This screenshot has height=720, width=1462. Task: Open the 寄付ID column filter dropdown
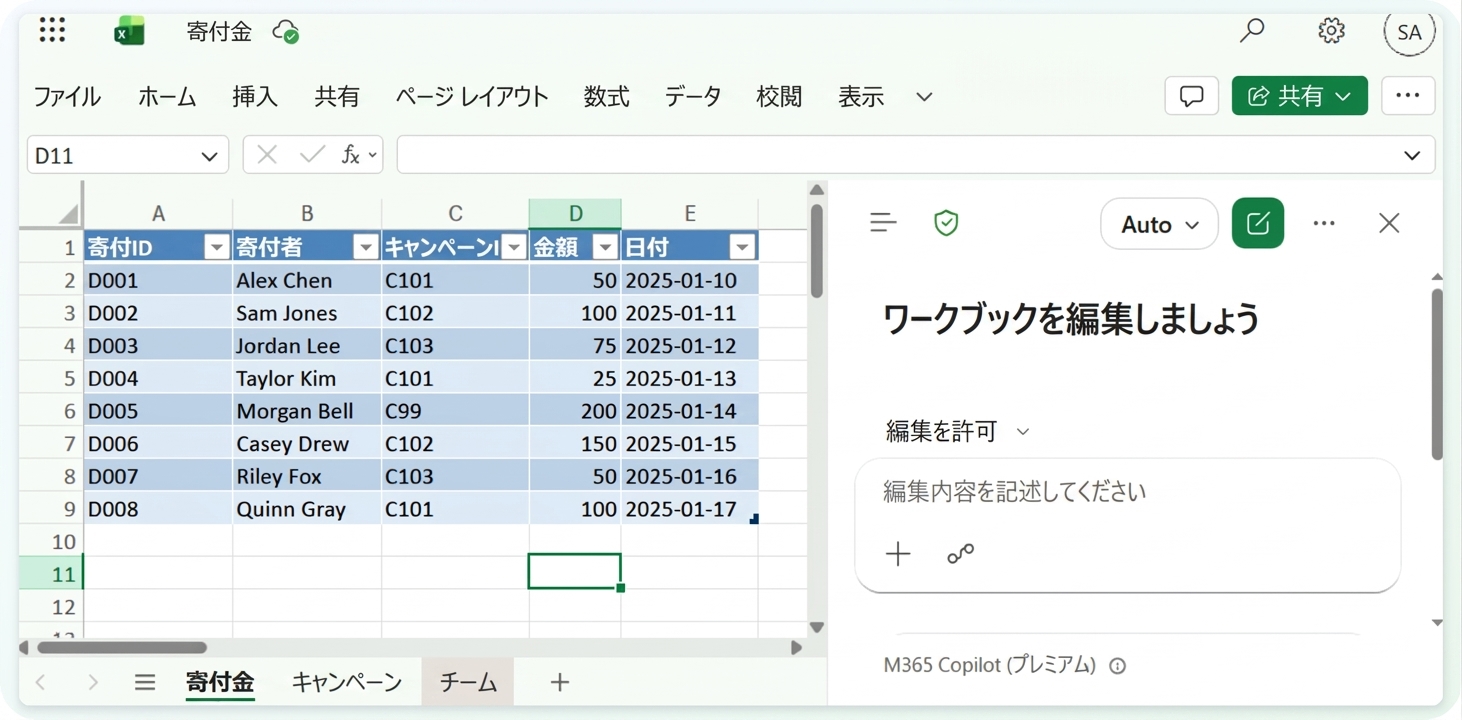click(x=216, y=247)
